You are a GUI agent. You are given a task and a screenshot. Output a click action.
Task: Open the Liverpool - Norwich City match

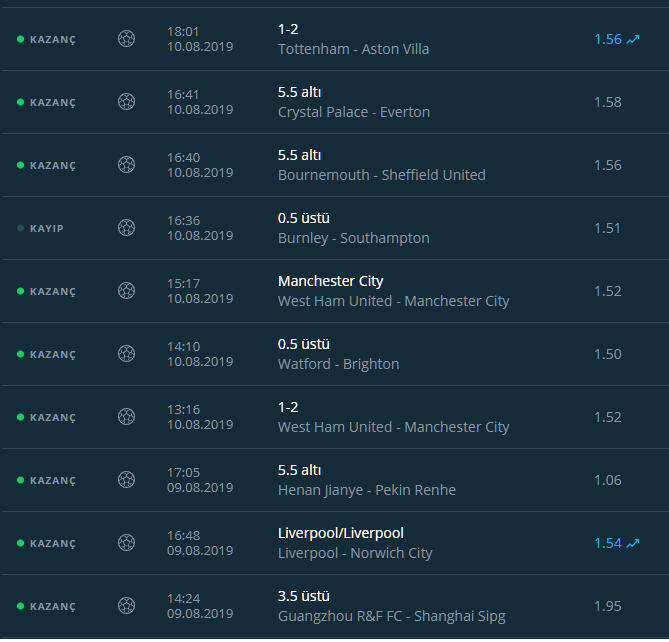355,553
